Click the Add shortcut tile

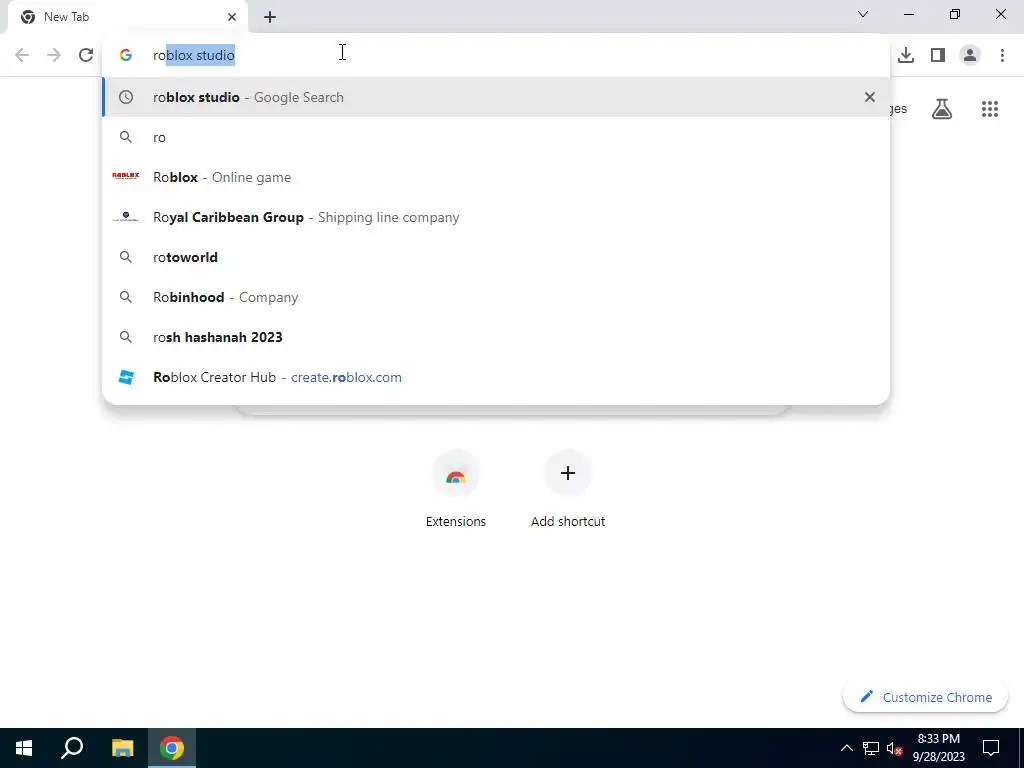(x=568, y=490)
